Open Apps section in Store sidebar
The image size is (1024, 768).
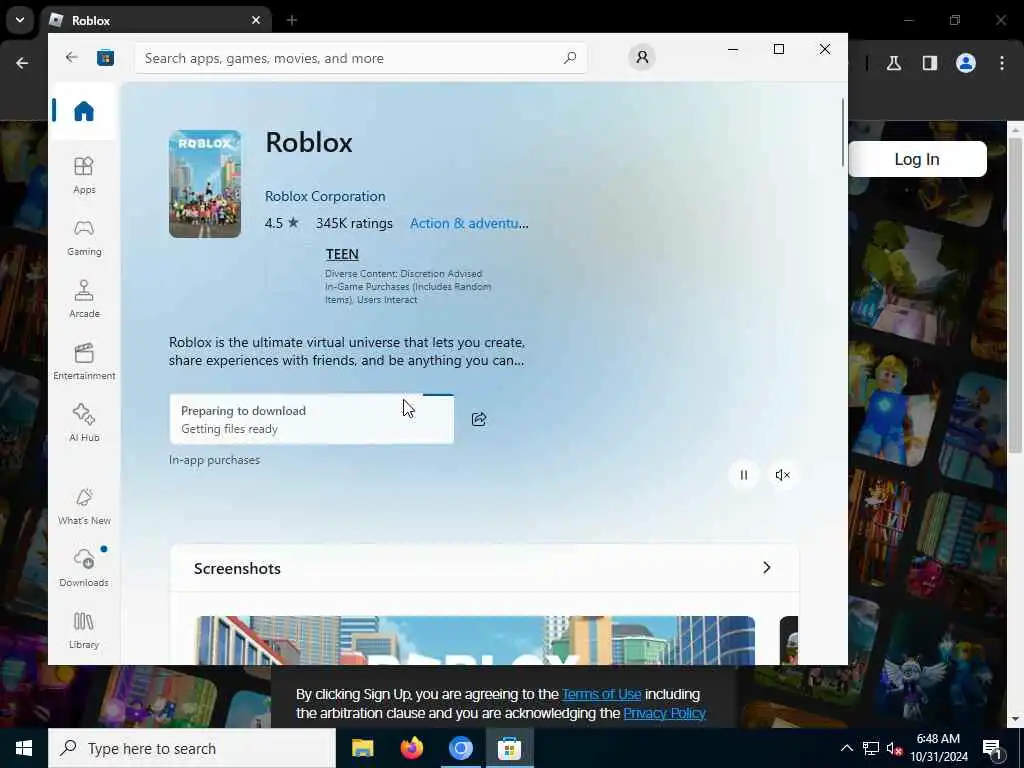pyautogui.click(x=84, y=176)
